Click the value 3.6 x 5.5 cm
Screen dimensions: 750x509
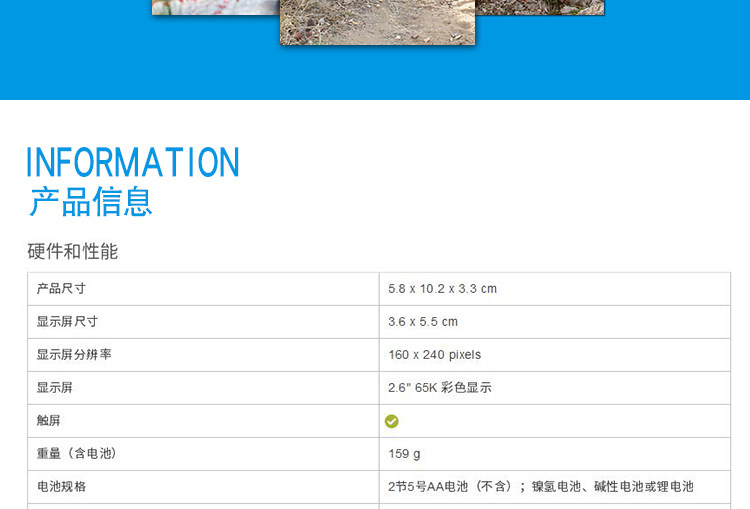[423, 322]
